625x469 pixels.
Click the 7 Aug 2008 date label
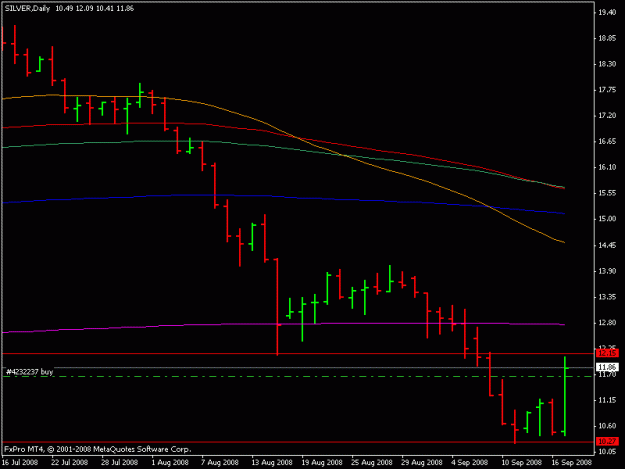(x=220, y=462)
